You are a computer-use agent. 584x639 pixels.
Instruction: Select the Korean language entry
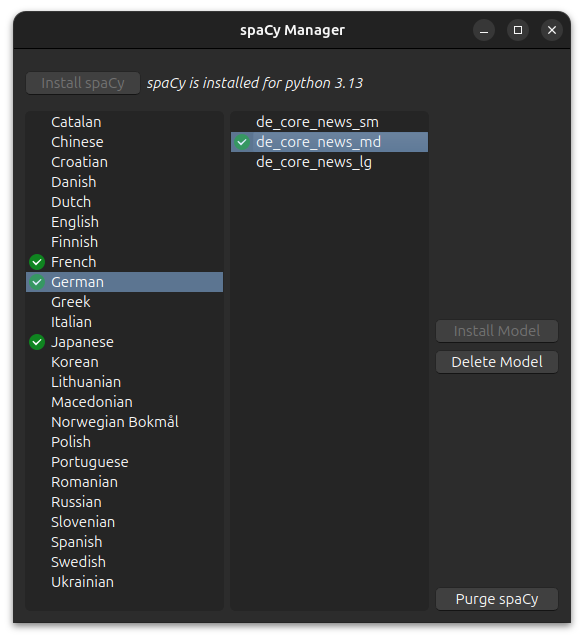point(124,362)
